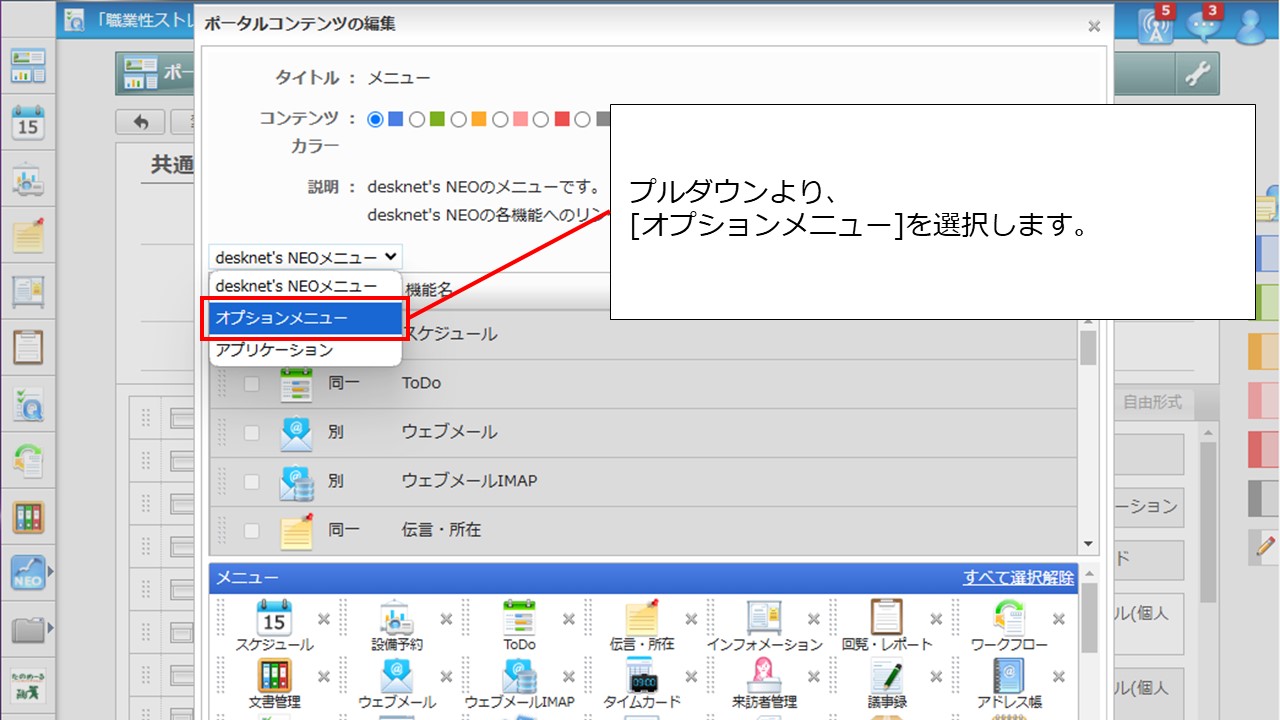This screenshot has height=720, width=1280.
Task: Open the document management binders icon in sidebar
Action: [x=27, y=516]
